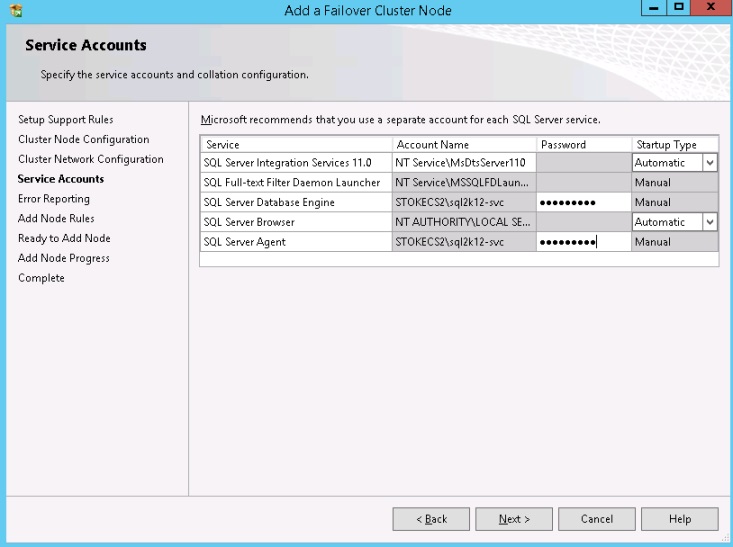
Task: Close the Add a Failover Cluster Node window
Action: click(x=711, y=7)
